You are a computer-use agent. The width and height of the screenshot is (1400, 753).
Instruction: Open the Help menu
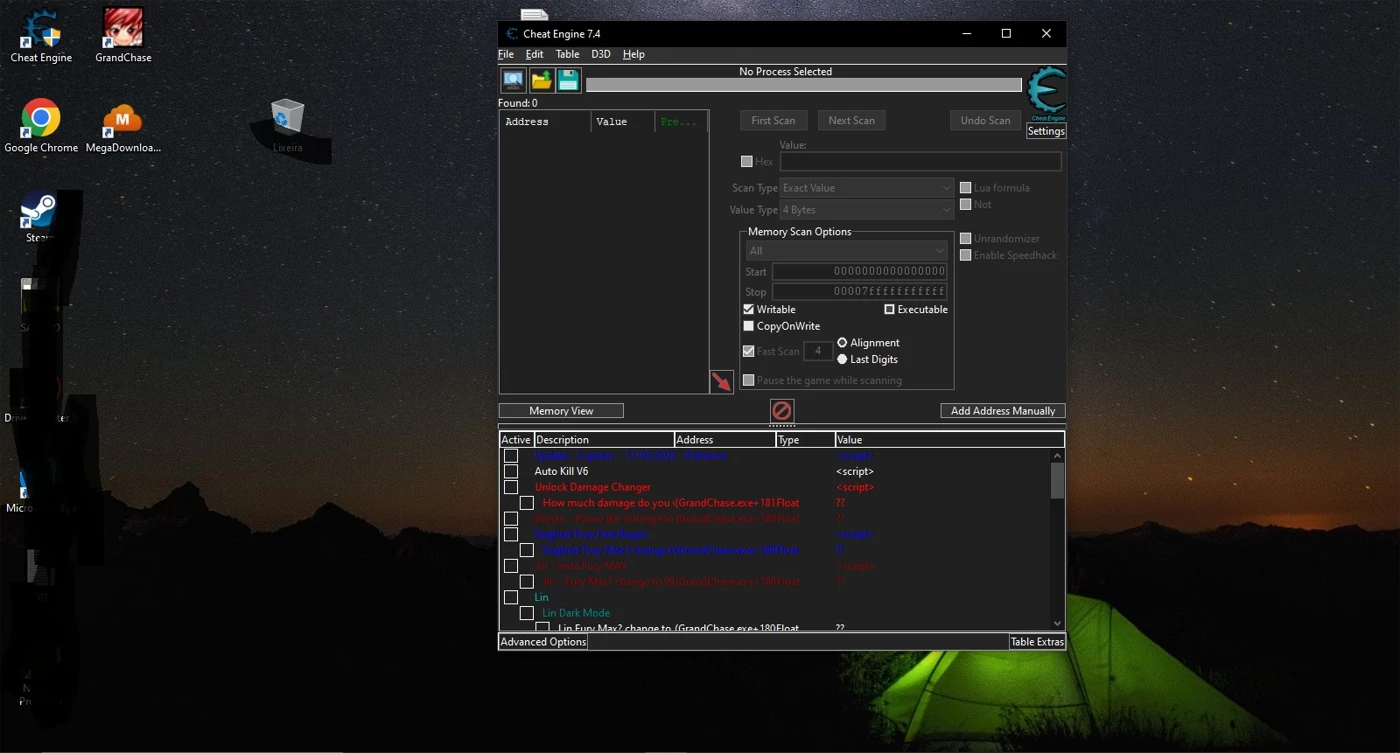634,54
